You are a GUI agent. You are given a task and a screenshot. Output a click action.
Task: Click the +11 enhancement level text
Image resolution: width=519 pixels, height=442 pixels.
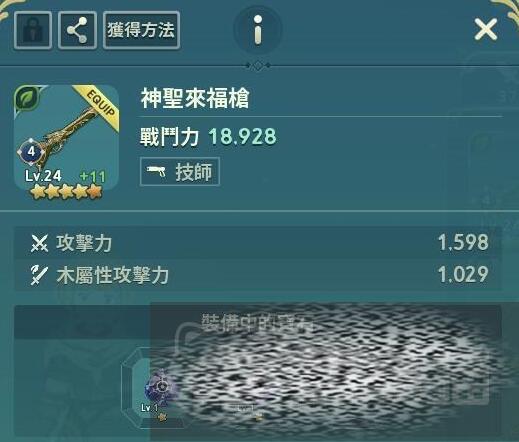pyautogui.click(x=93, y=176)
